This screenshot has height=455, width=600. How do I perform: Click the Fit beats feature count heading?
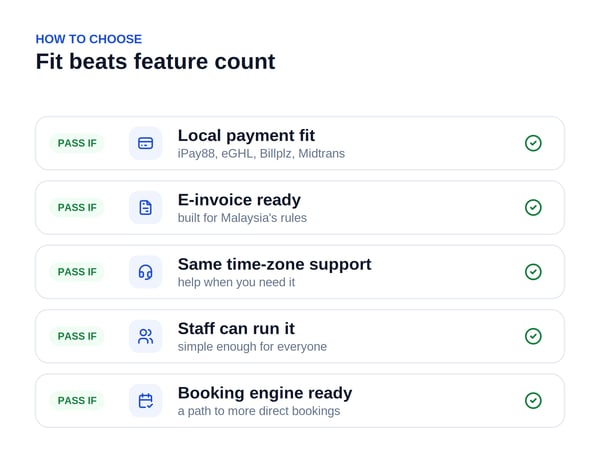pos(155,61)
